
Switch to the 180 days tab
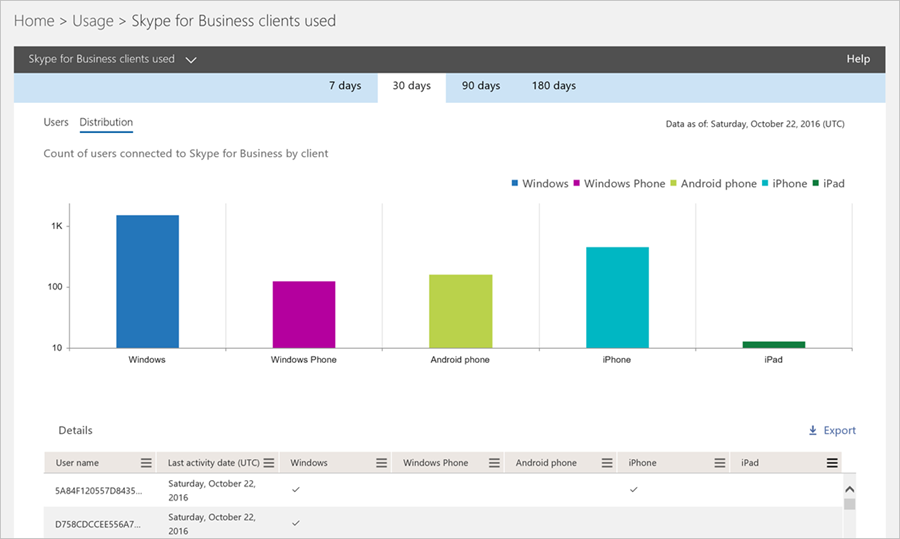point(554,86)
